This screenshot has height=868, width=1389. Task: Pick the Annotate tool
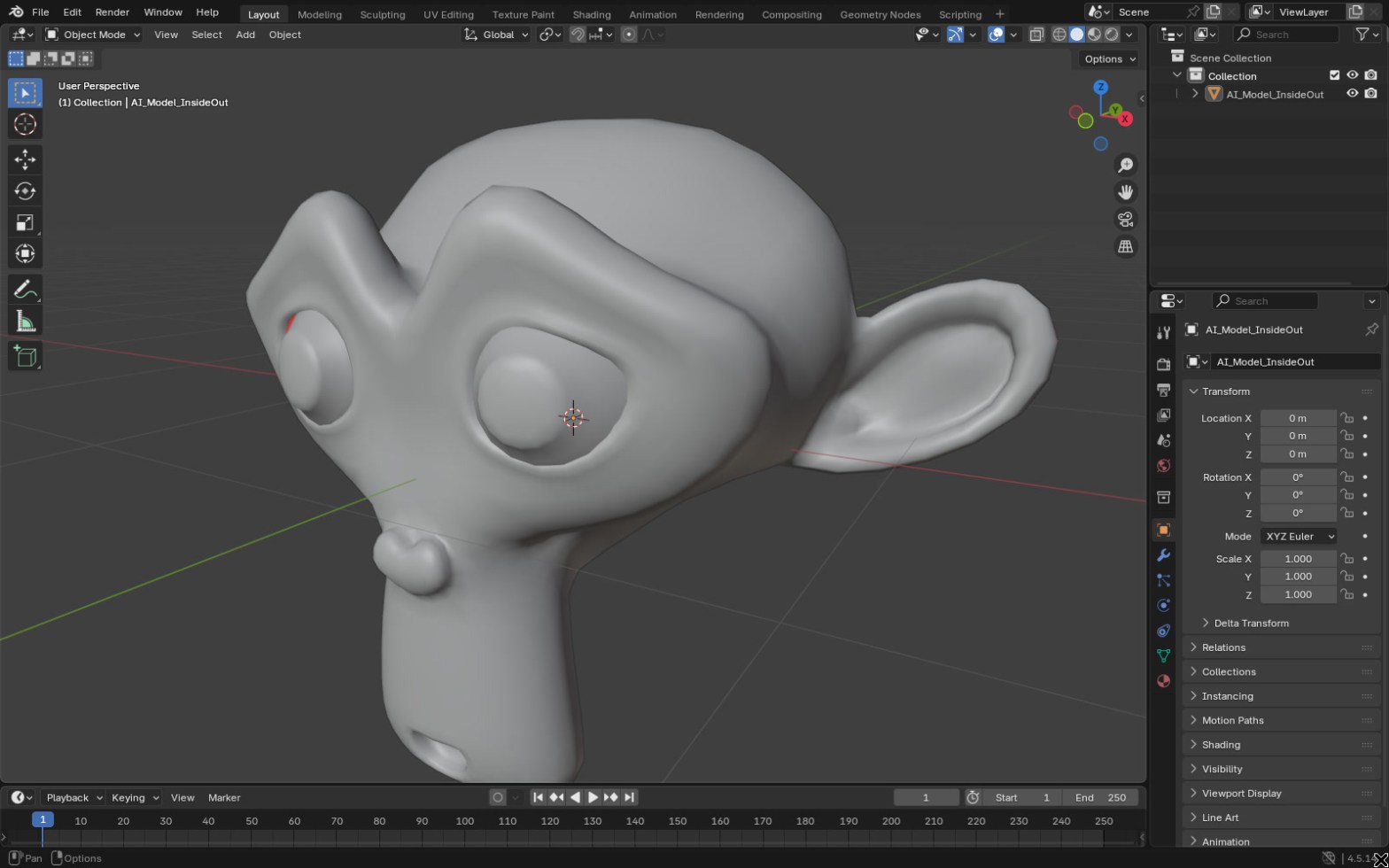(25, 290)
